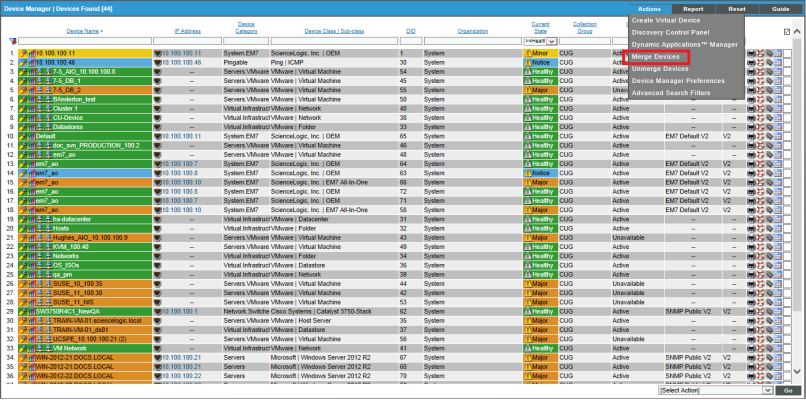Check the checkbox for Cluster 1 row

pos(787,109)
